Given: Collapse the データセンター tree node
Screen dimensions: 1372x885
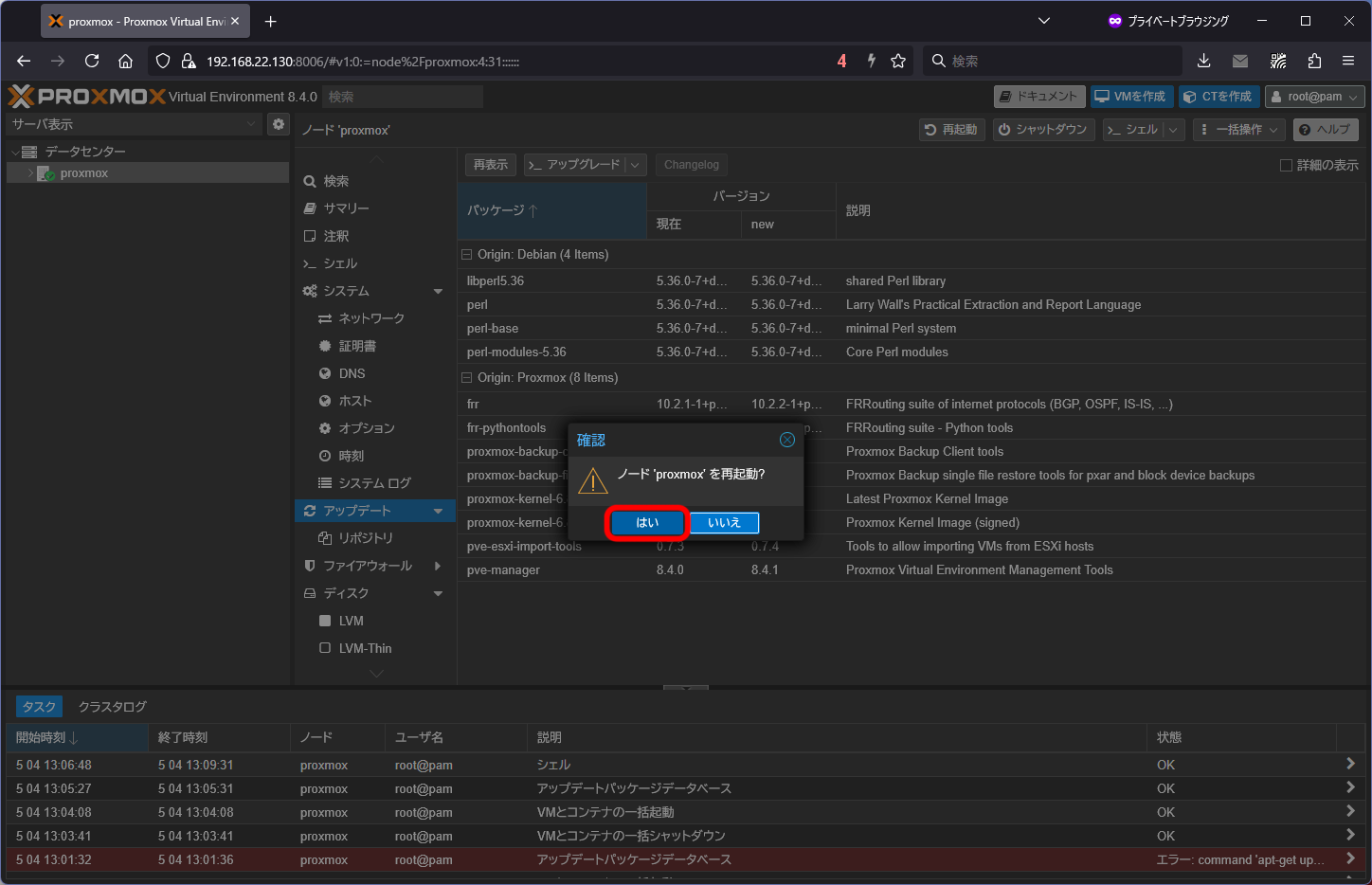Looking at the screenshot, I should click(x=15, y=152).
